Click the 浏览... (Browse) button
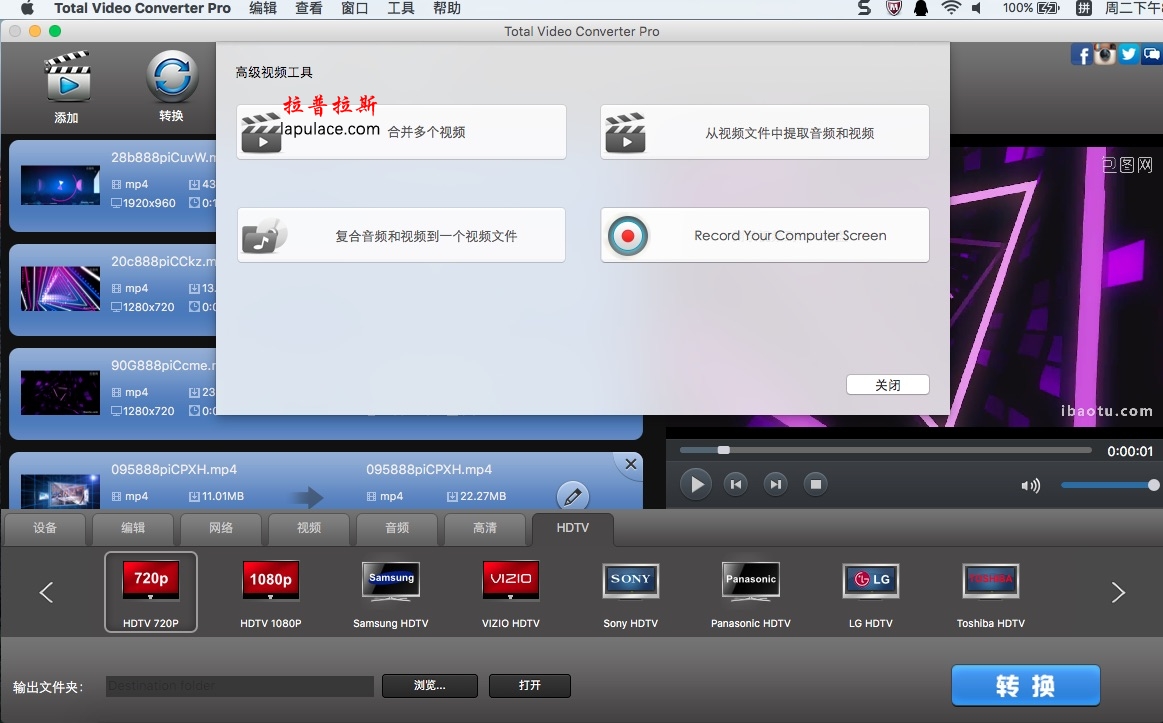This screenshot has height=723, width=1163. 429,686
